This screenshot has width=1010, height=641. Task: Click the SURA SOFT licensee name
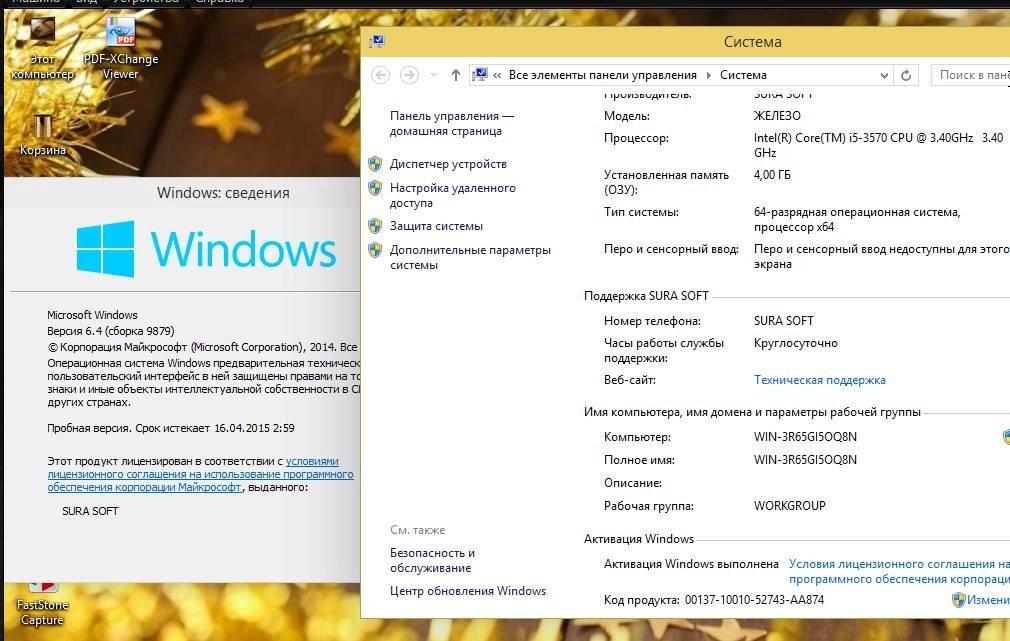click(90, 511)
